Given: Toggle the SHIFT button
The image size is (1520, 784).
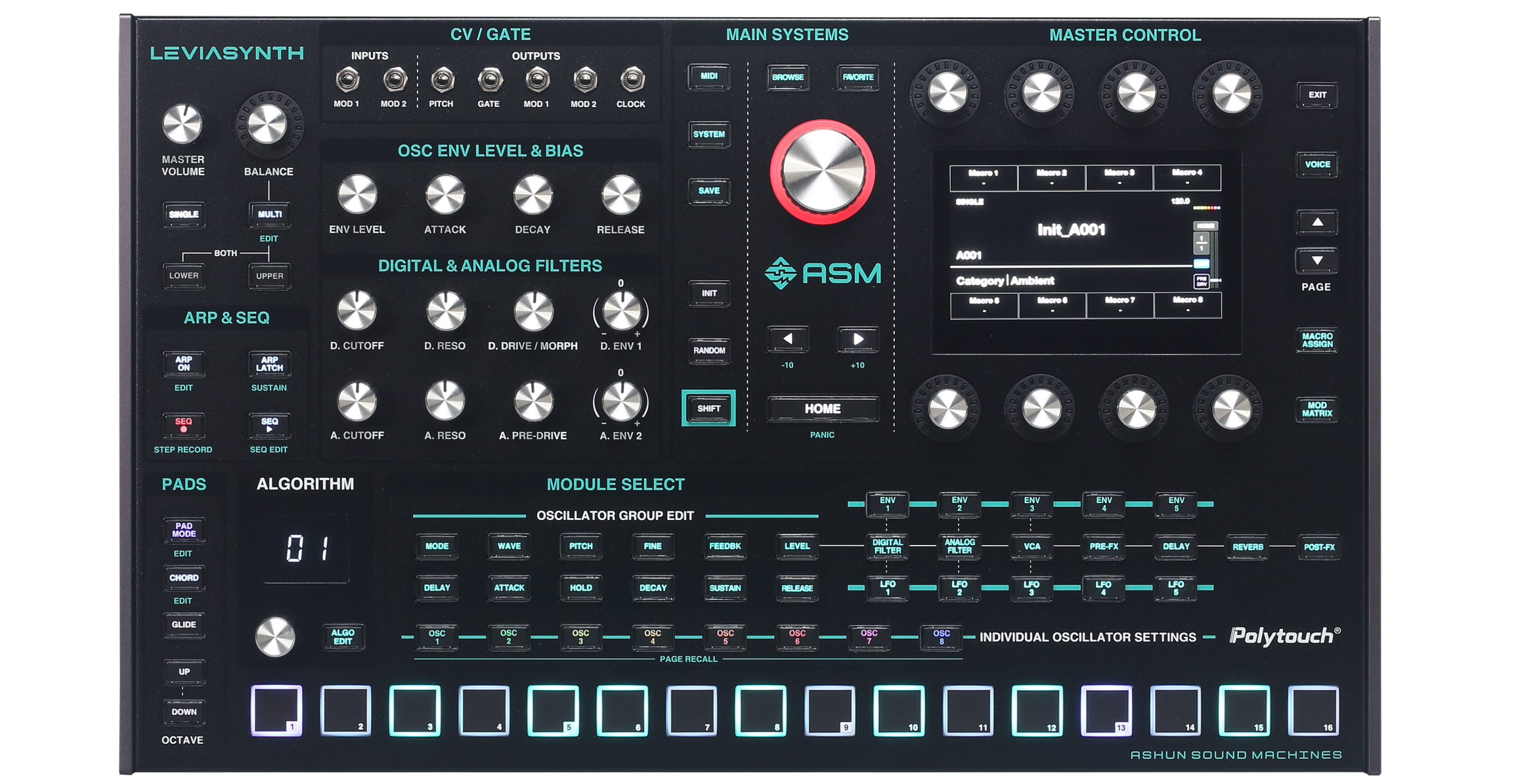Looking at the screenshot, I should click(x=708, y=408).
